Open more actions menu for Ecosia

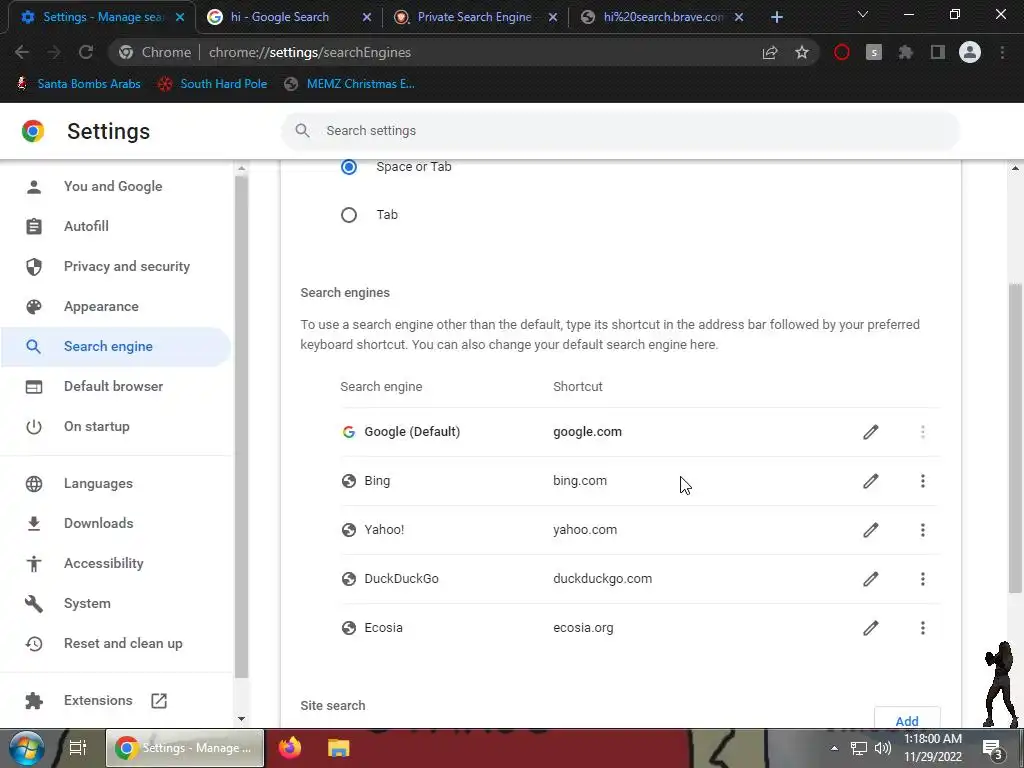(x=922, y=628)
